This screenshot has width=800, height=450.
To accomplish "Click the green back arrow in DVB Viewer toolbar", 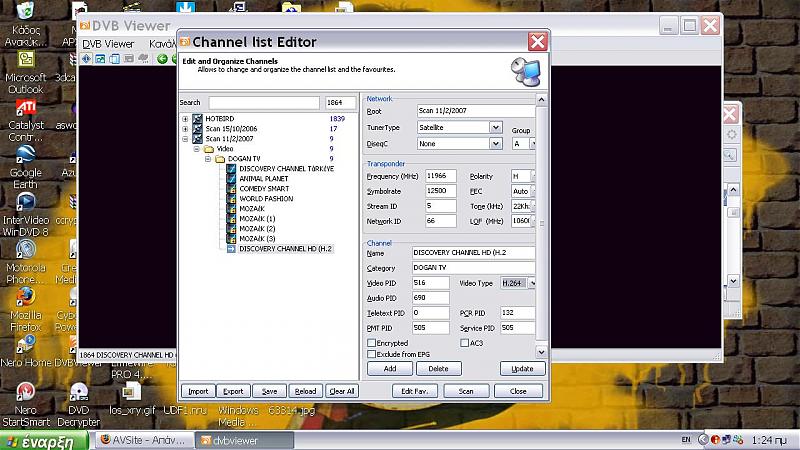I will (162, 59).
